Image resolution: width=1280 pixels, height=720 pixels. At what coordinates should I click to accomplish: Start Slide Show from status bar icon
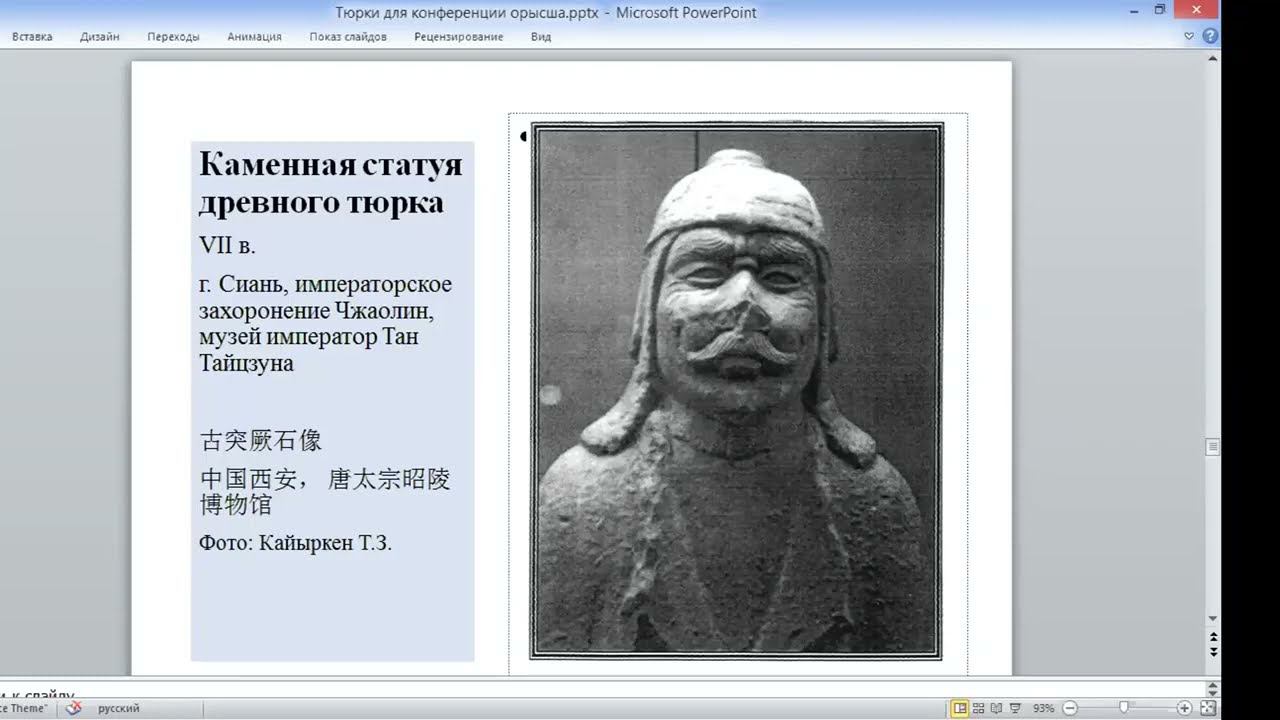1015,708
